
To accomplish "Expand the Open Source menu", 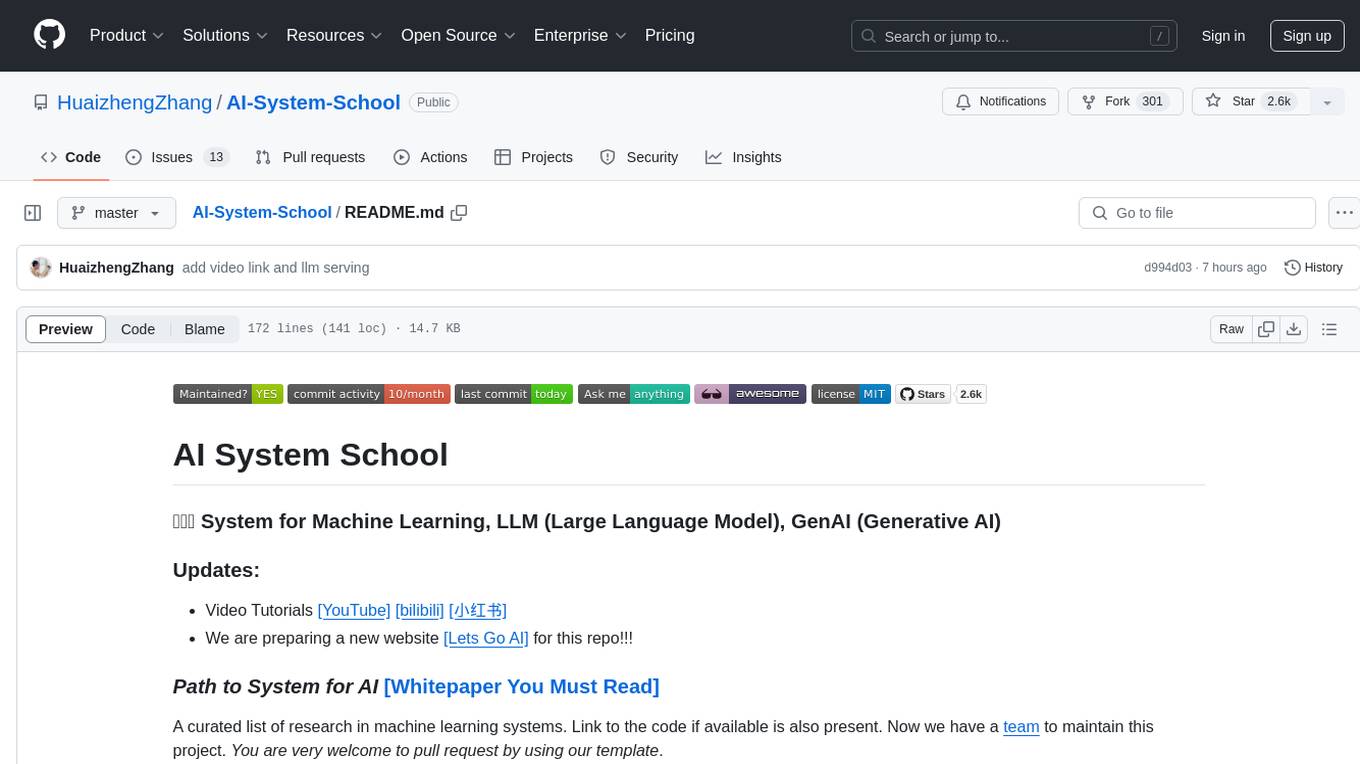I will pyautogui.click(x=458, y=35).
